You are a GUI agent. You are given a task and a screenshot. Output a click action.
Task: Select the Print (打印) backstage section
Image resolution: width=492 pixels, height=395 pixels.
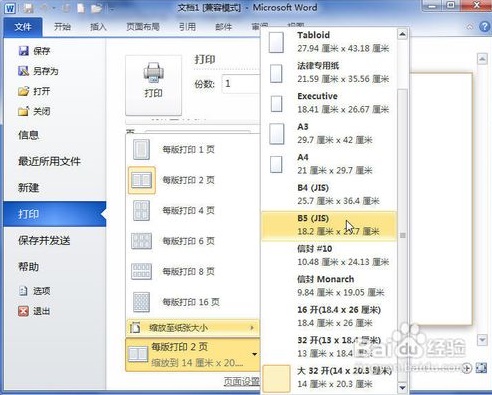coord(55,214)
